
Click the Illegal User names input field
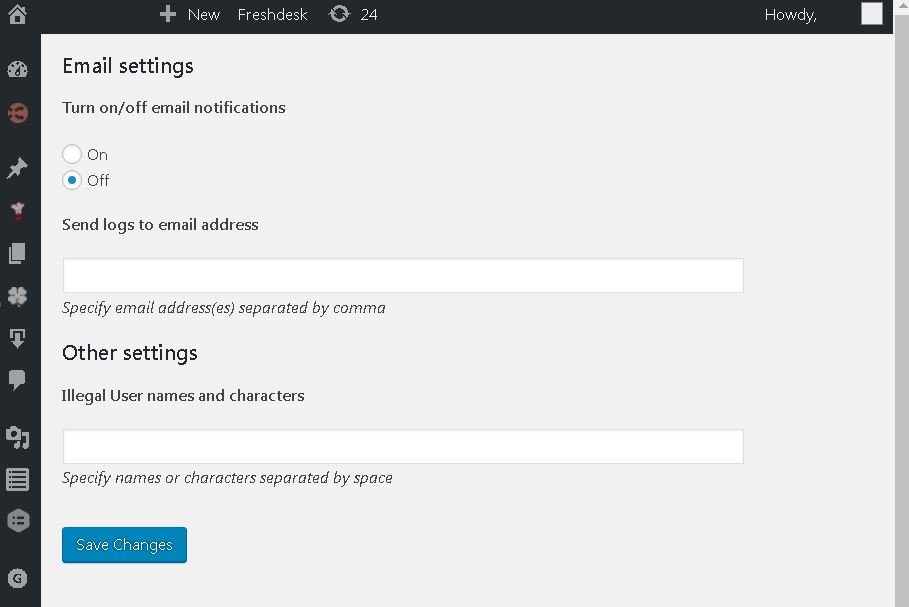coord(403,447)
